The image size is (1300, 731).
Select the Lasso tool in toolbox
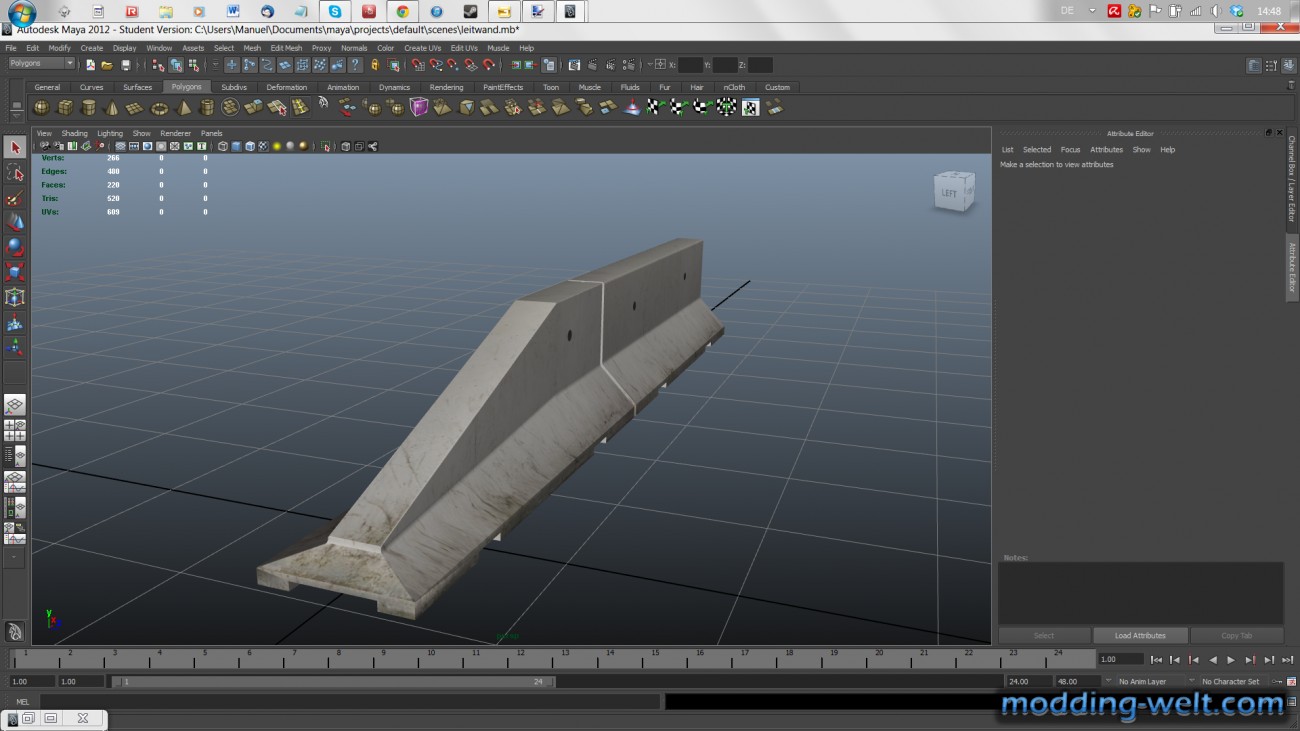pos(15,172)
